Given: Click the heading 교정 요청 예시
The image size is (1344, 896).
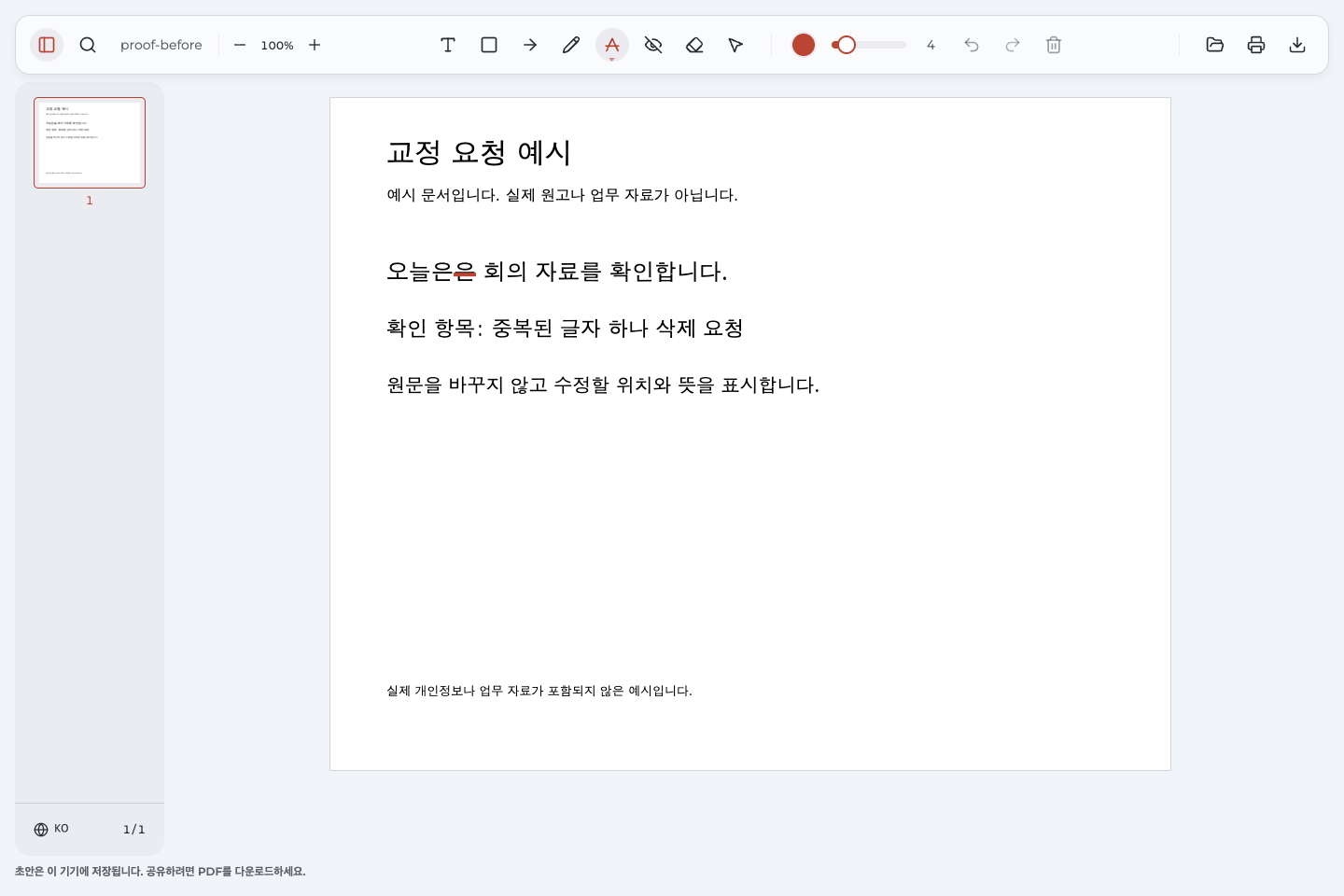Looking at the screenshot, I should pos(479,152).
